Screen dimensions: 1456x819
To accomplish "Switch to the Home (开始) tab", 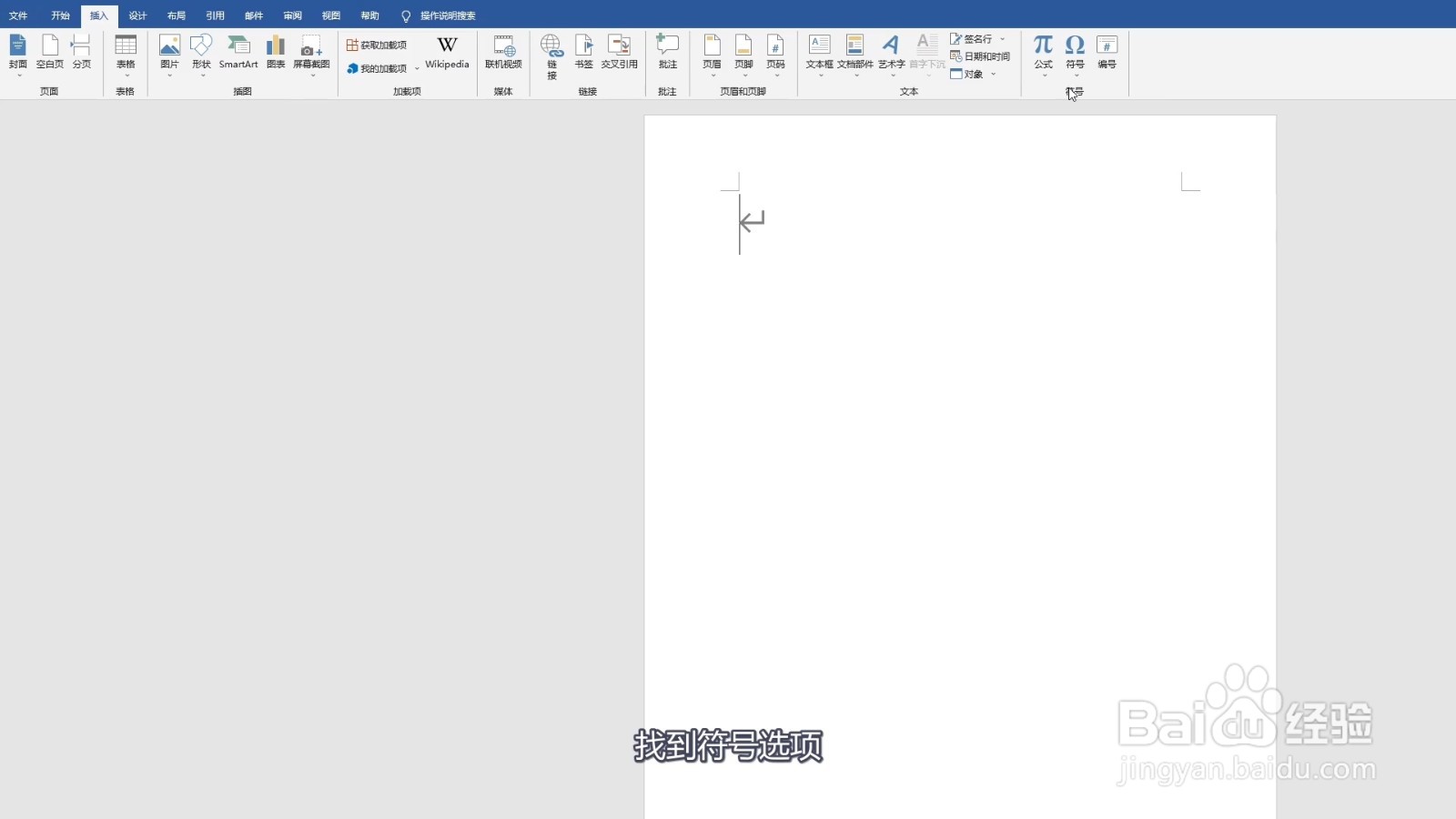I will coord(60,15).
